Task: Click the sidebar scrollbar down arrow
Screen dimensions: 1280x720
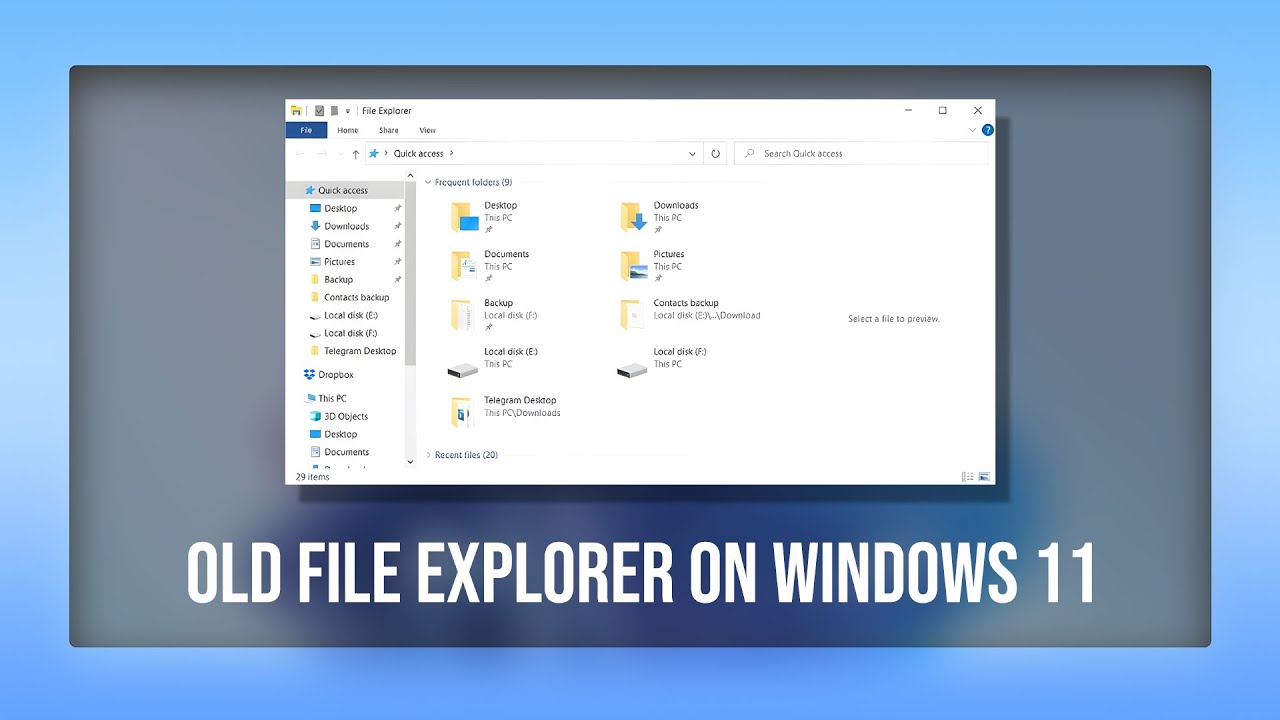Action: pyautogui.click(x=410, y=462)
